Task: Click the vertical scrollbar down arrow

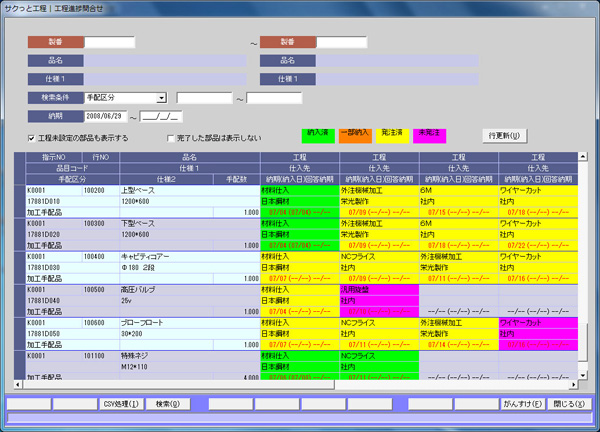Action: 582,375
